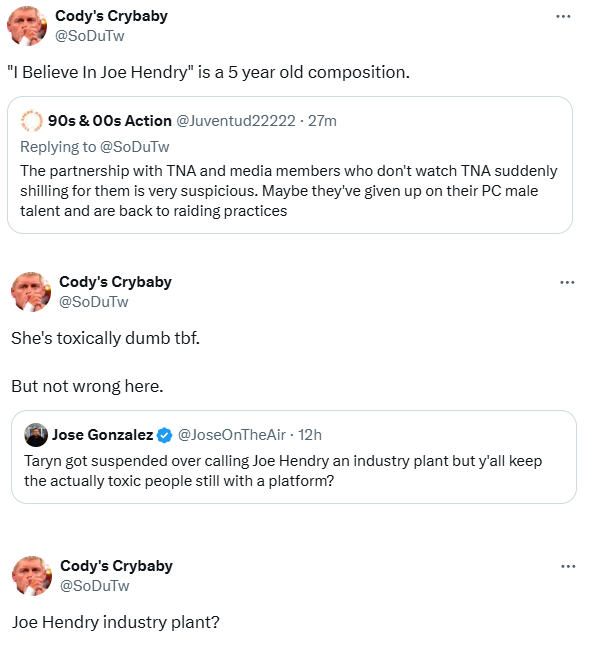Click "She's toxically dumb tbf." tweet text
This screenshot has width=602, height=656.
click(105, 338)
